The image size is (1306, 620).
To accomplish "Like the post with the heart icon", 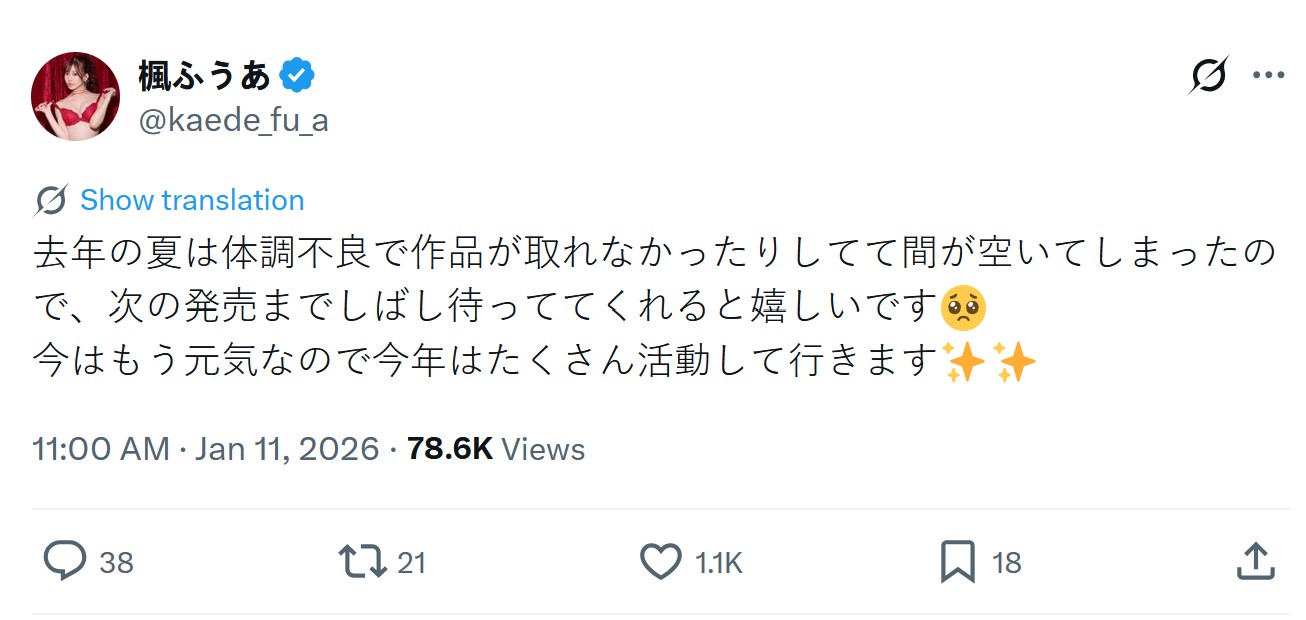I will point(660,562).
